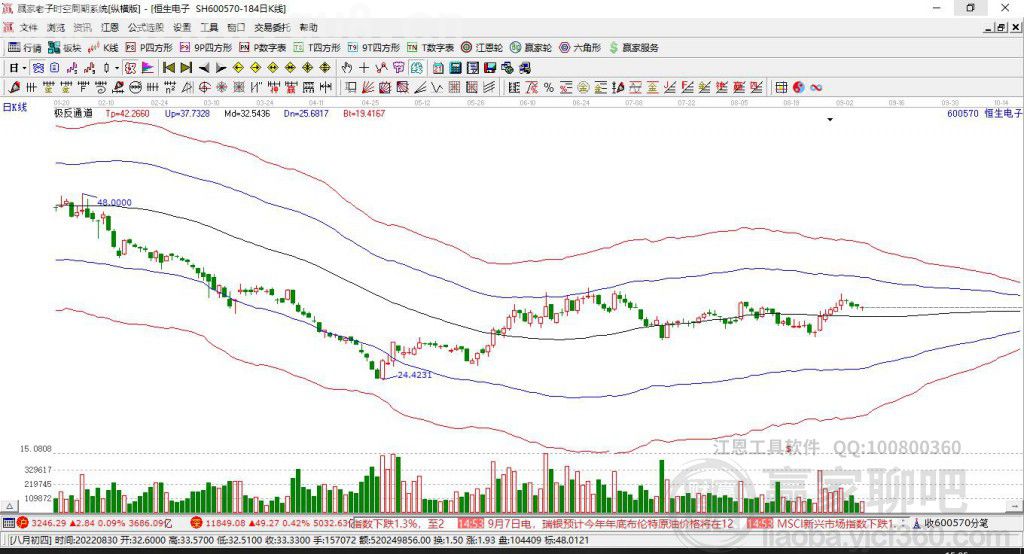Image resolution: width=1024 pixels, height=554 pixels.
Task: Click the 日K线 period label
Action: (15, 107)
